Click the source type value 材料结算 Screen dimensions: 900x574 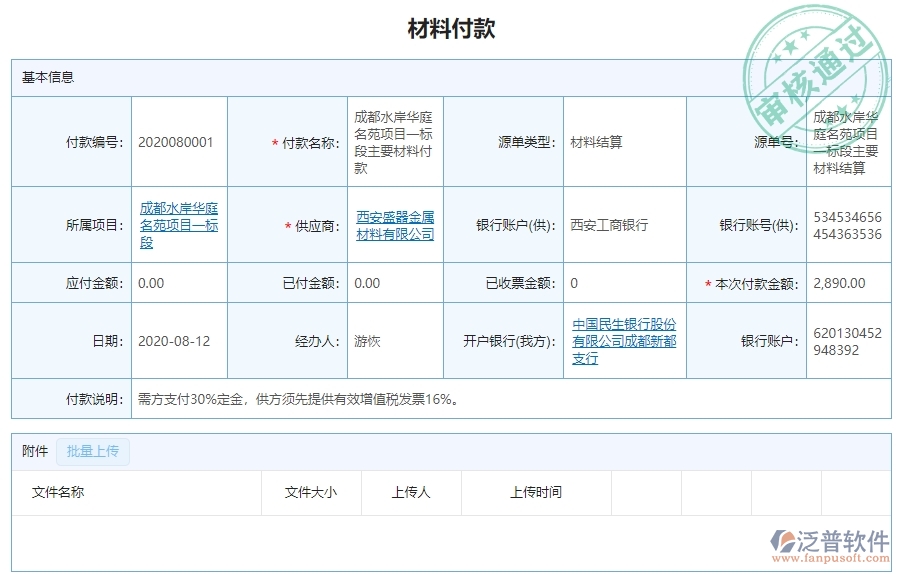pos(596,142)
